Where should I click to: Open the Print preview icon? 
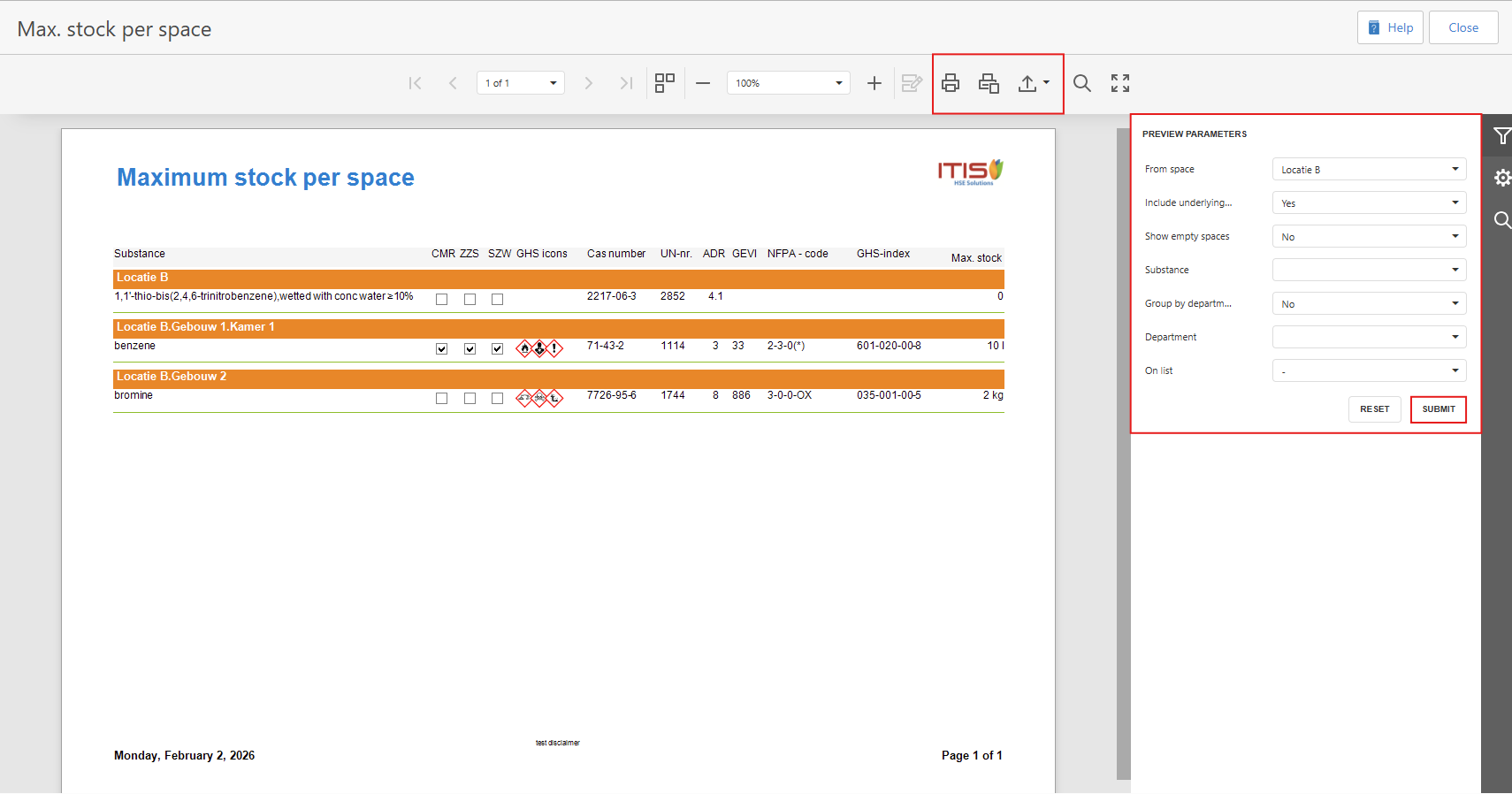tap(989, 83)
